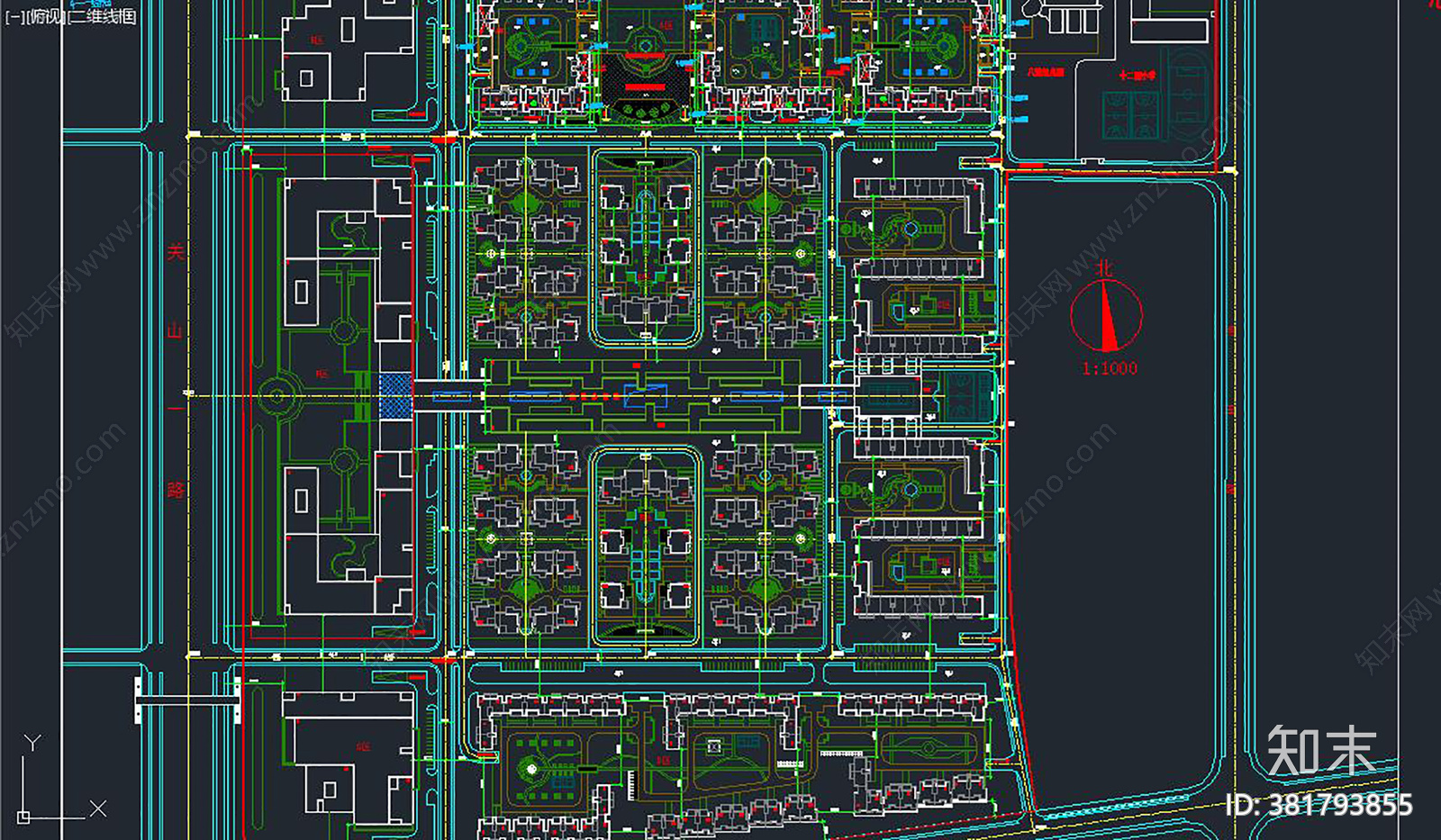1441x840 pixels.
Task: Select the blue hatched square block
Action: pos(394,395)
